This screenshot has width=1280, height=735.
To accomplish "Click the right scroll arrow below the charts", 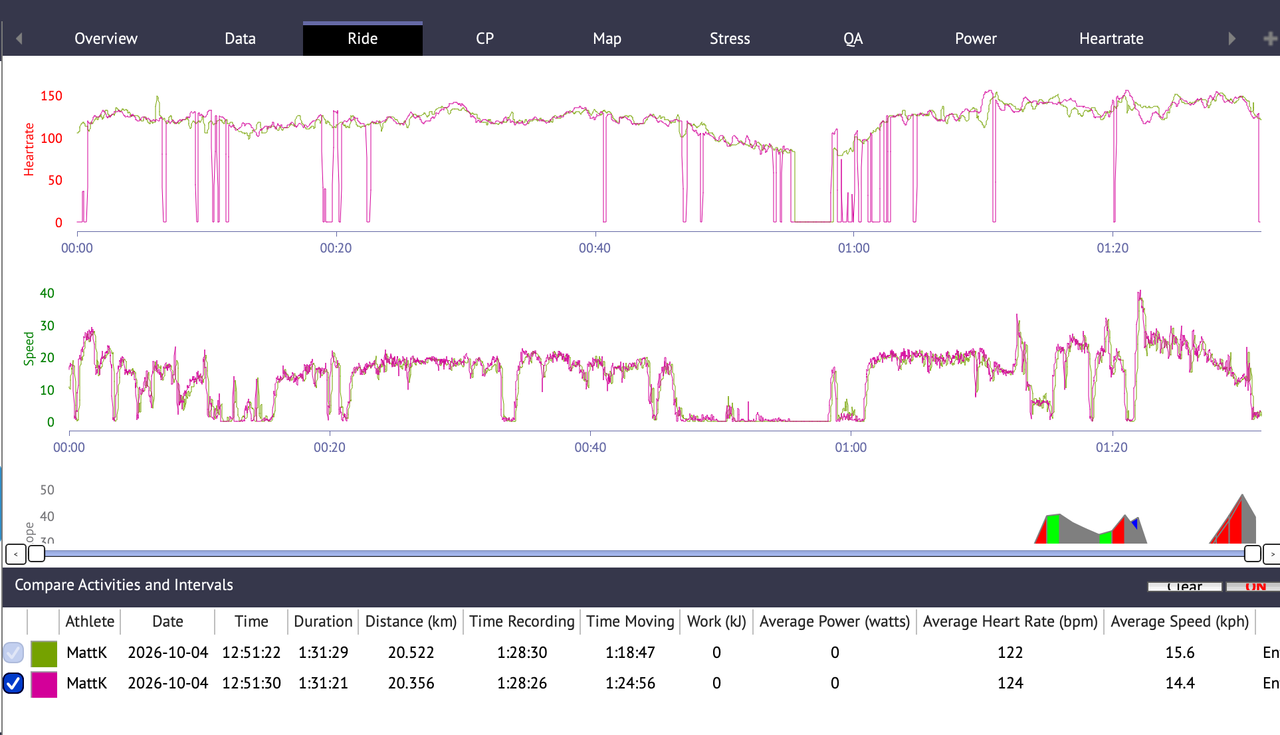I will (1272, 553).
